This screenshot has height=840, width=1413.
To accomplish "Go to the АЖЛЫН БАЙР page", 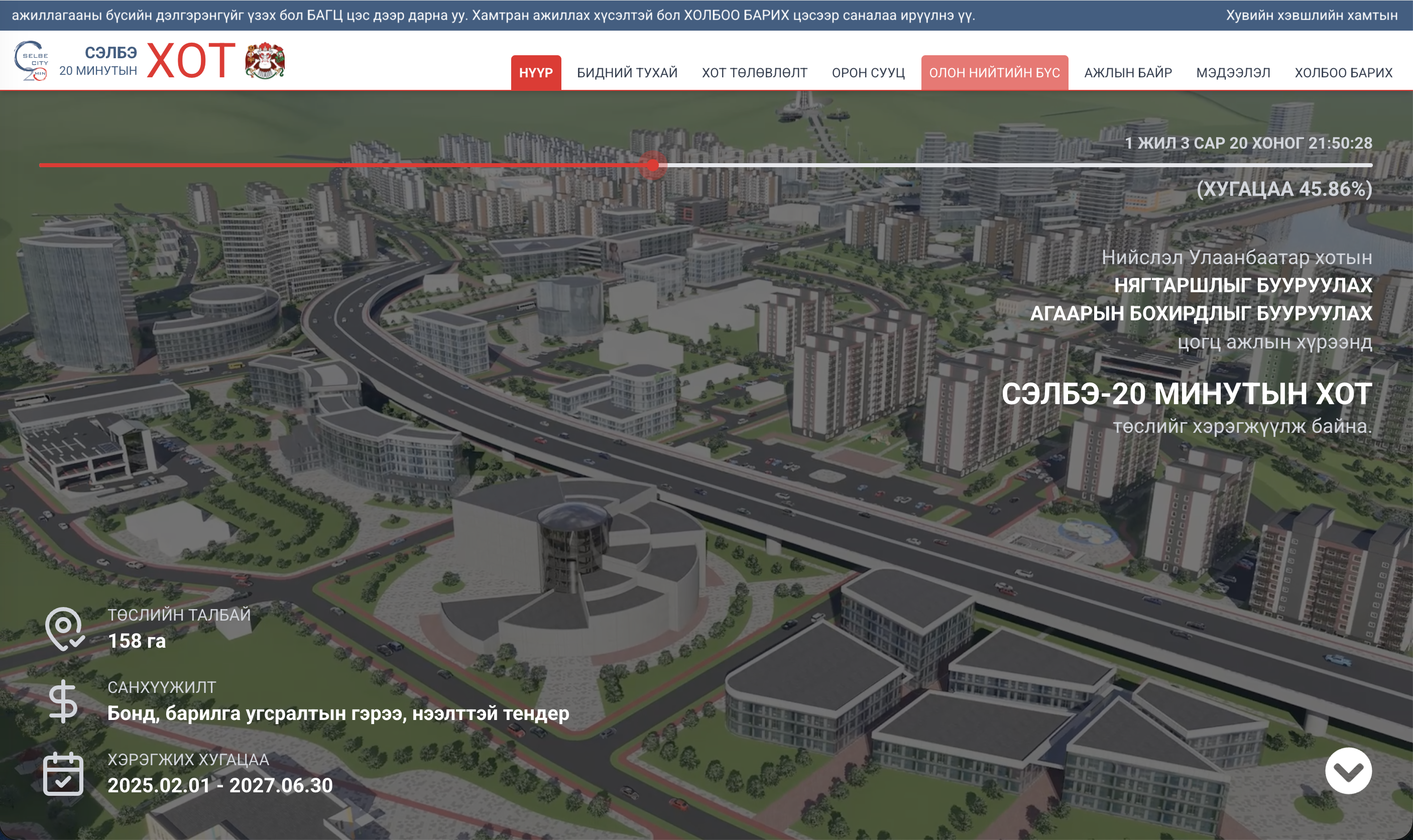I will [x=1128, y=72].
